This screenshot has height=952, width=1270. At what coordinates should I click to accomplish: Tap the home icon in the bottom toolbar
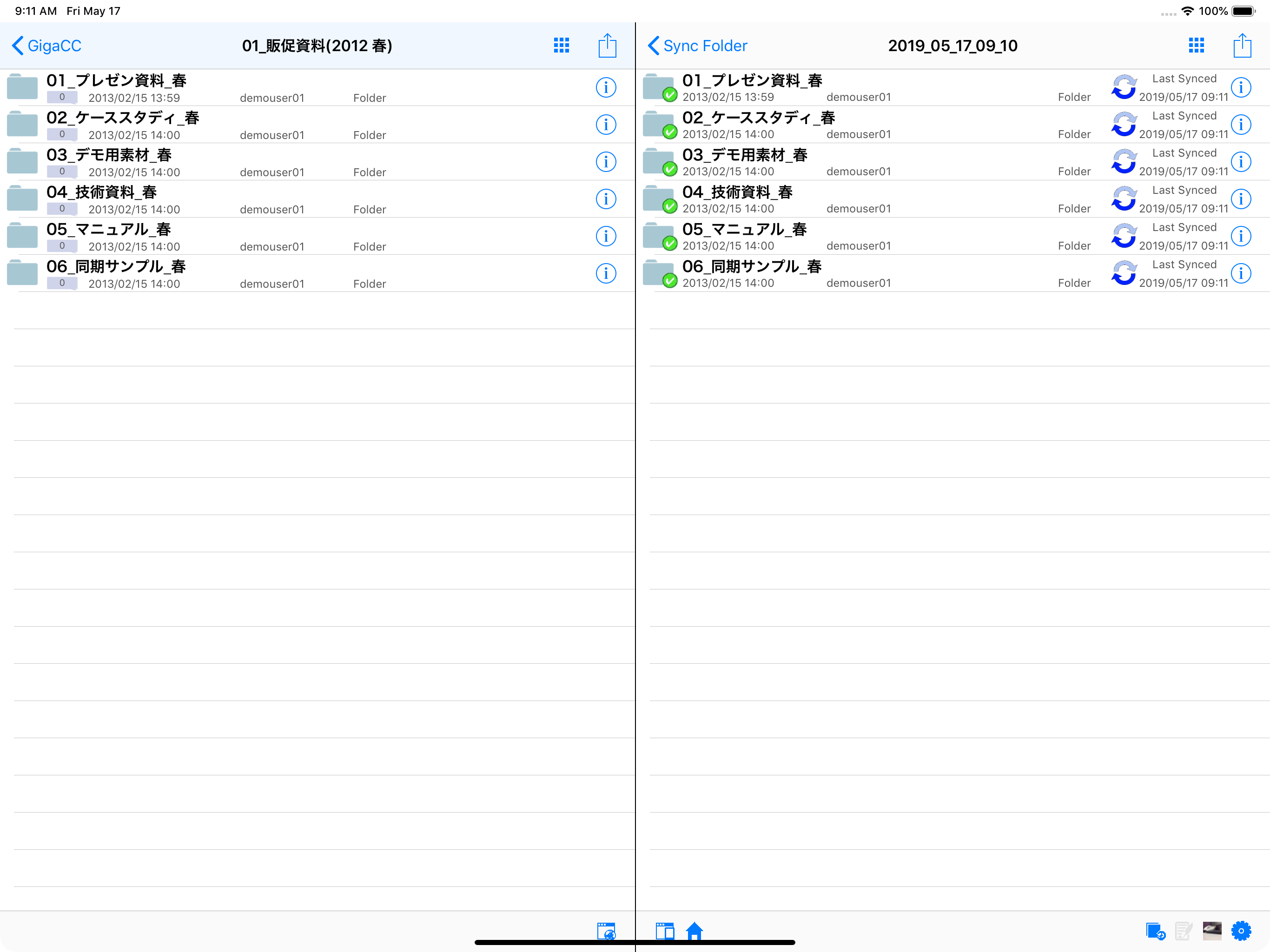click(694, 931)
